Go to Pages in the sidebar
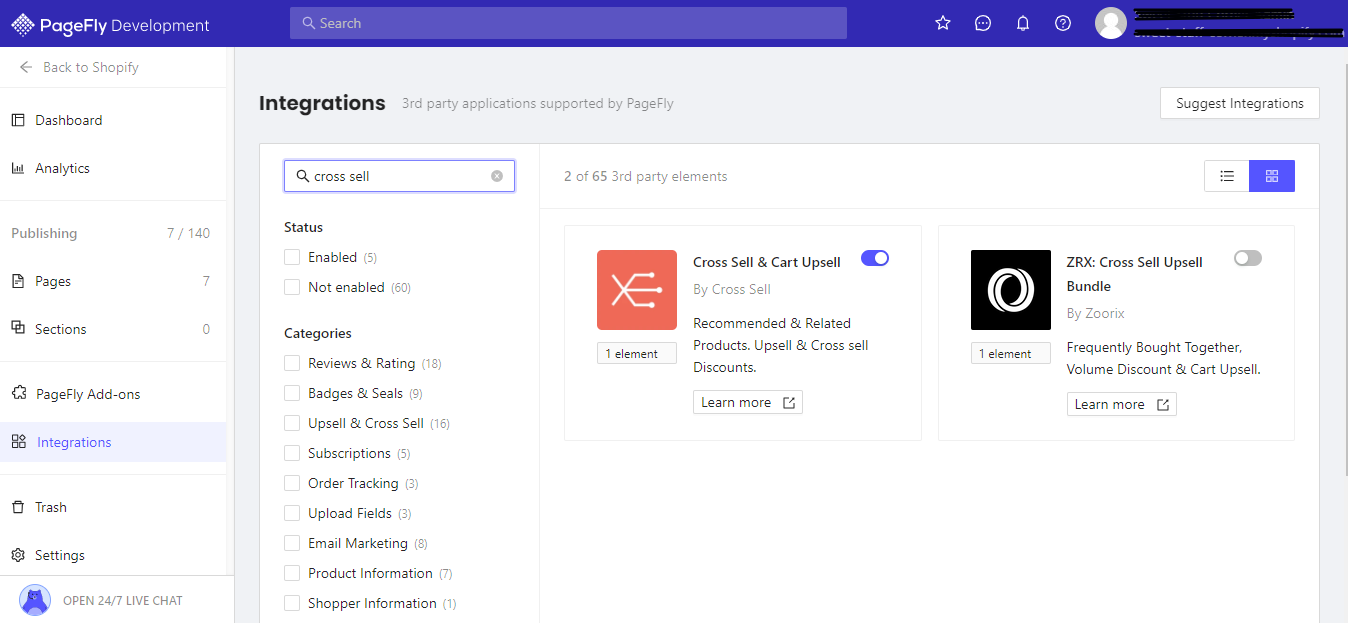Image resolution: width=1348 pixels, height=623 pixels. coord(113,281)
